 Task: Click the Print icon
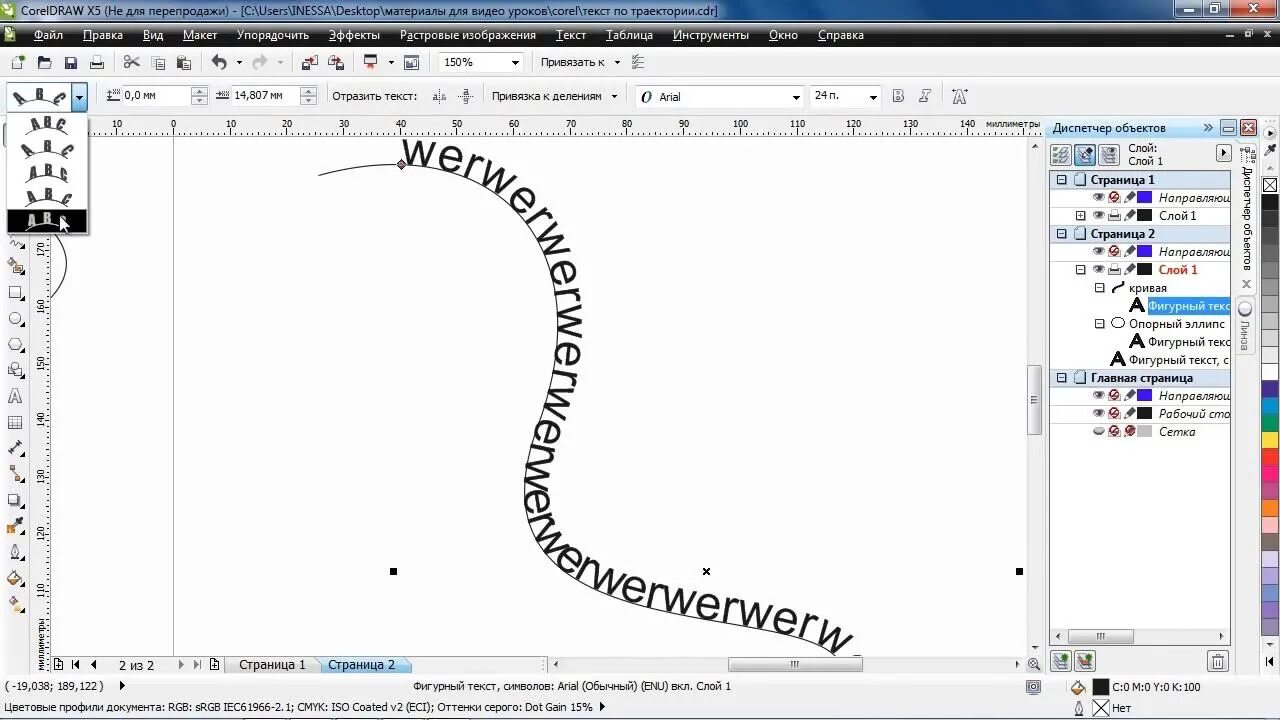(x=97, y=62)
